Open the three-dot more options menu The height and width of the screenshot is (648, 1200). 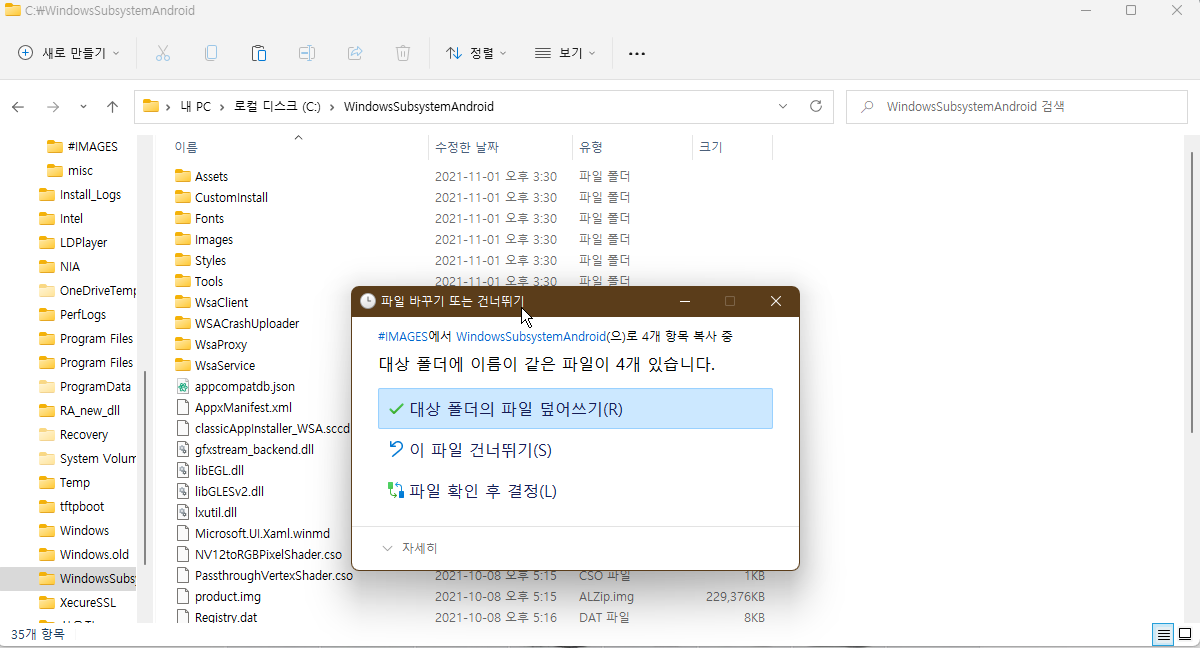pyautogui.click(x=637, y=53)
